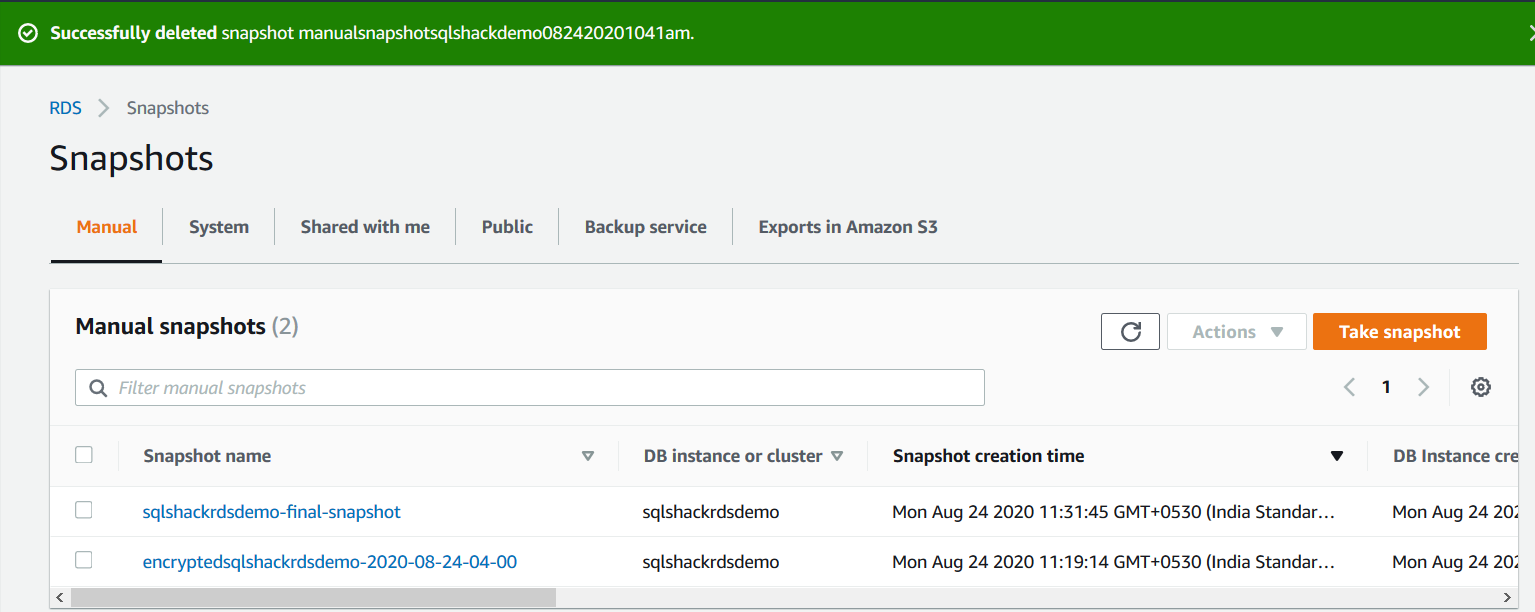
Task: Check the encryptedsqlshackrdsdemo snapshot row checkbox
Action: [x=84, y=560]
